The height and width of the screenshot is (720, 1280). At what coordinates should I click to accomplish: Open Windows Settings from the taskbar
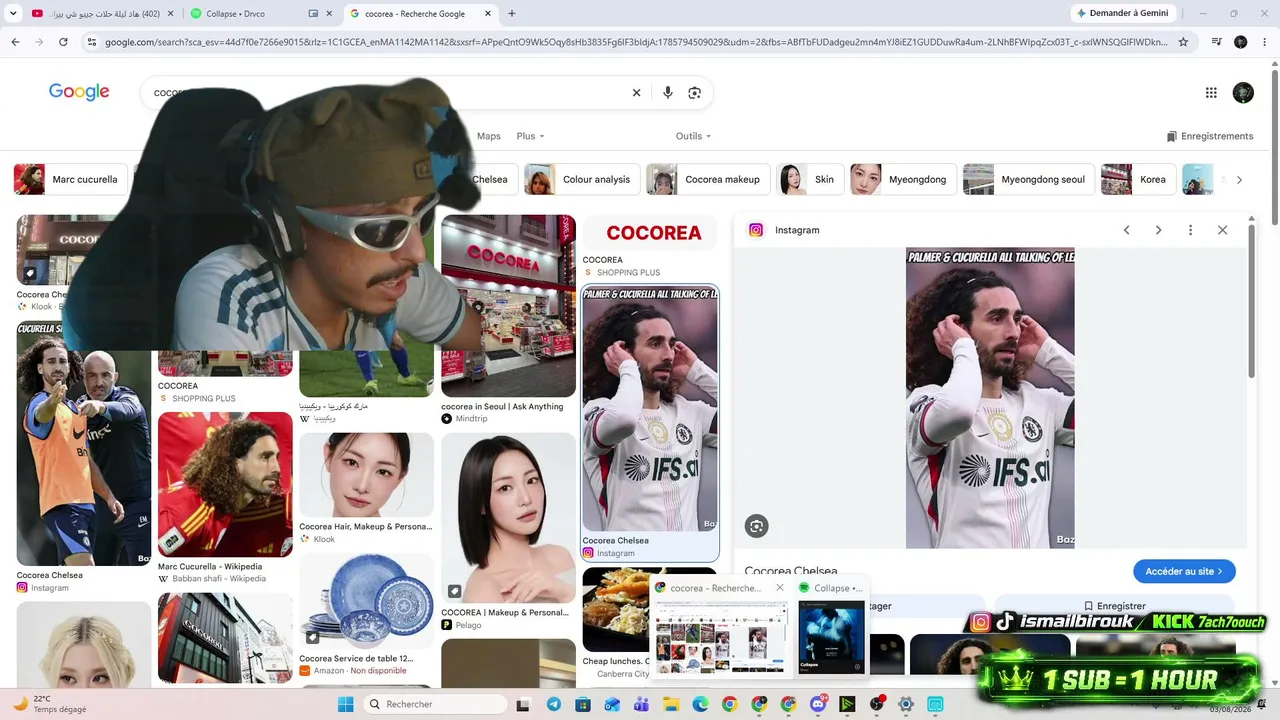click(906, 704)
